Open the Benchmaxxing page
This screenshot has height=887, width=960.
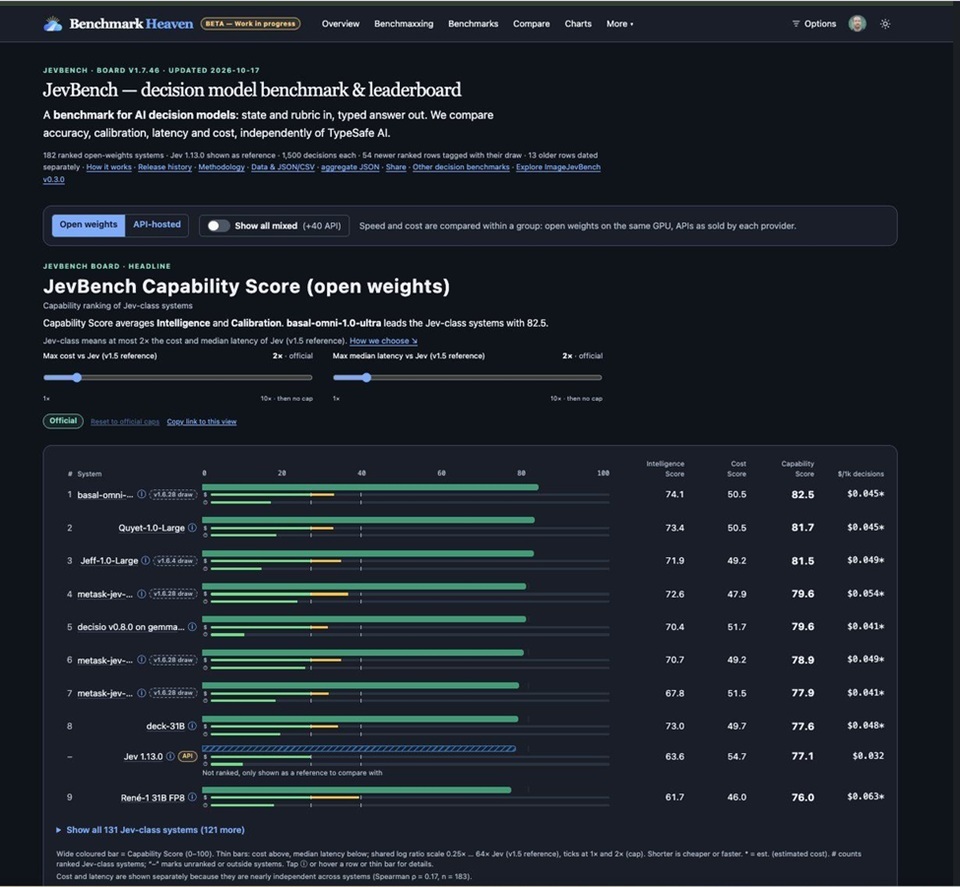(403, 24)
